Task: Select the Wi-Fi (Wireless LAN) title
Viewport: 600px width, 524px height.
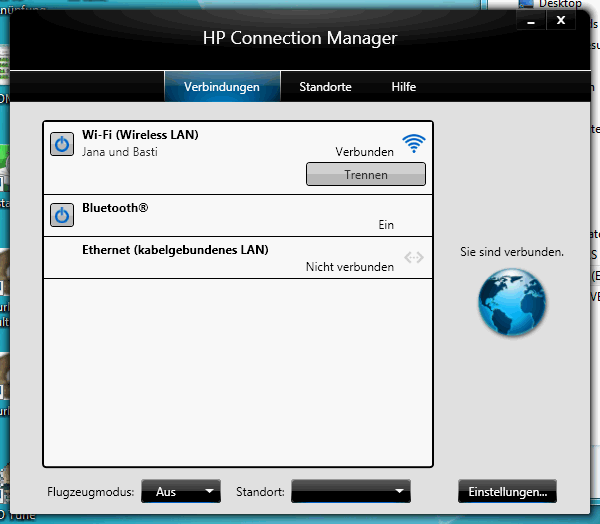Action: tap(140, 135)
